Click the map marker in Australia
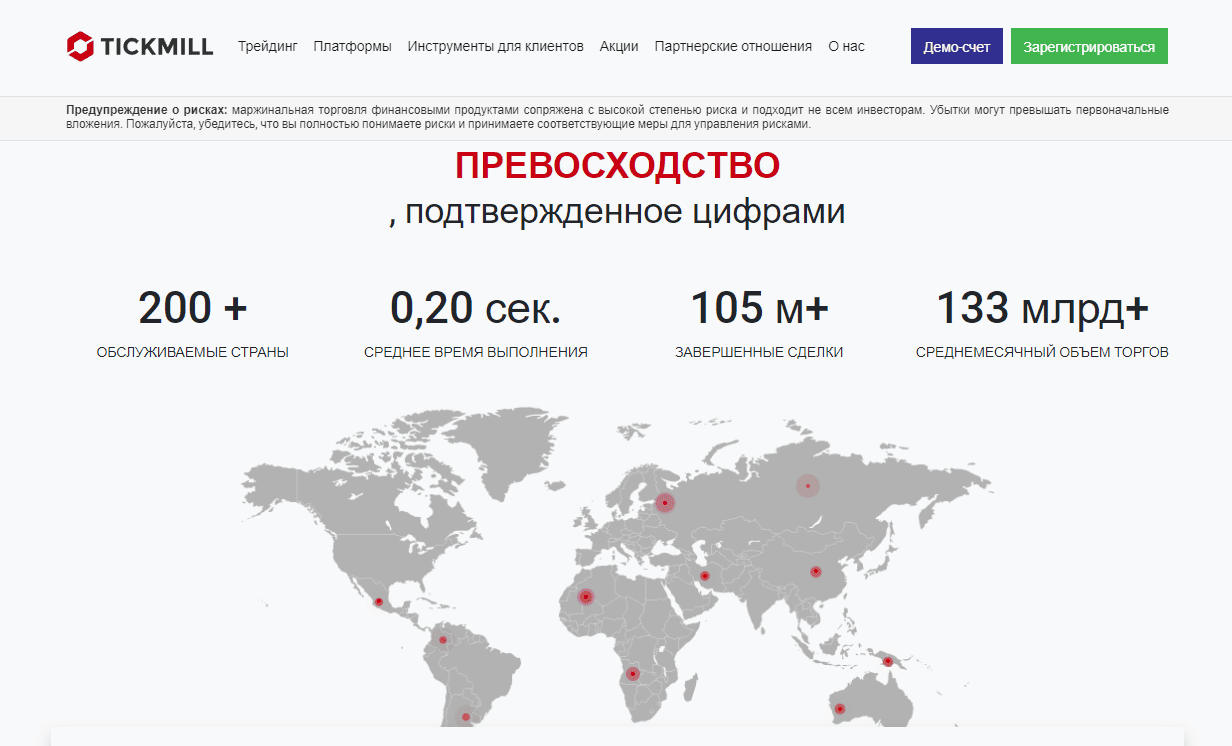This screenshot has width=1232, height=746. tap(839, 709)
